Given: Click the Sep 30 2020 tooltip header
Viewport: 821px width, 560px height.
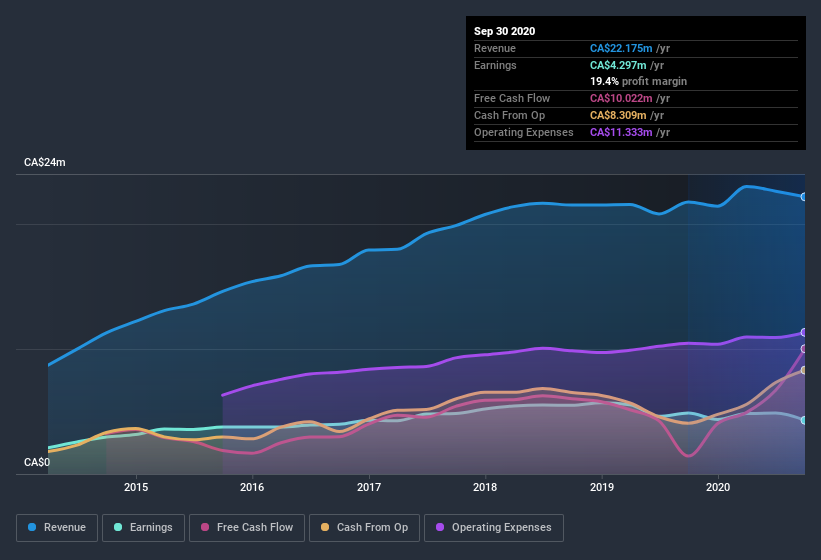Looking at the screenshot, I should tap(504, 31).
